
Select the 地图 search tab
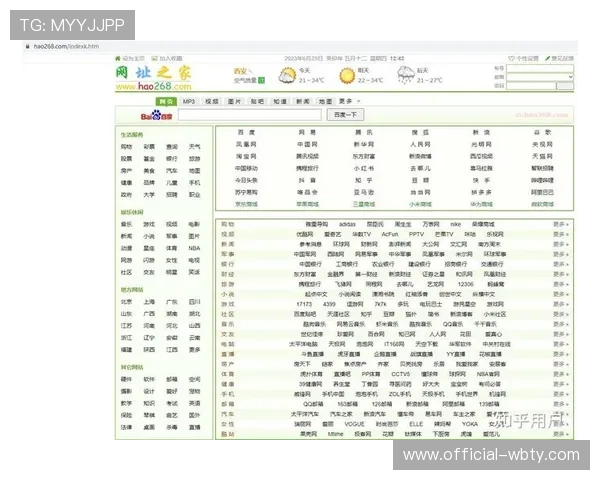tap(324, 101)
